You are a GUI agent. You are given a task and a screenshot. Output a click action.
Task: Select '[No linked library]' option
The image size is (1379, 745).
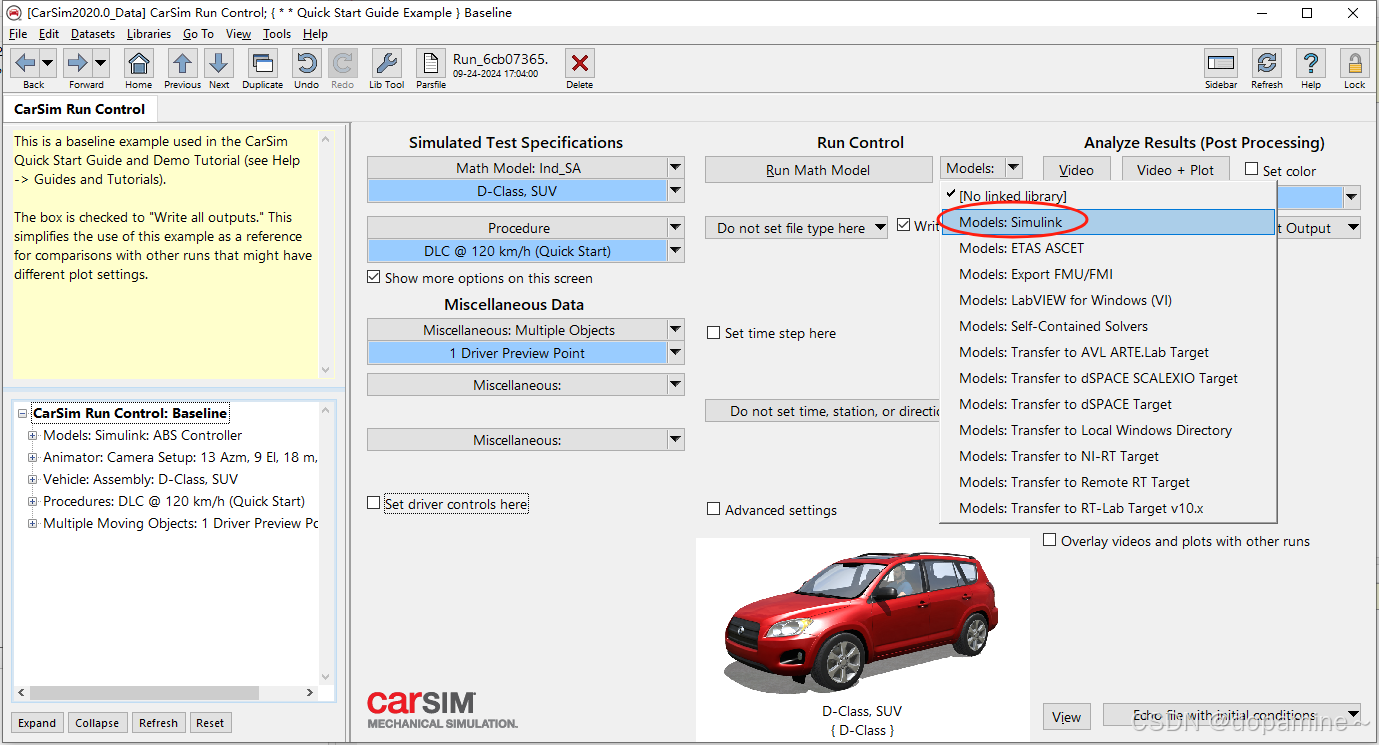click(x=1108, y=196)
